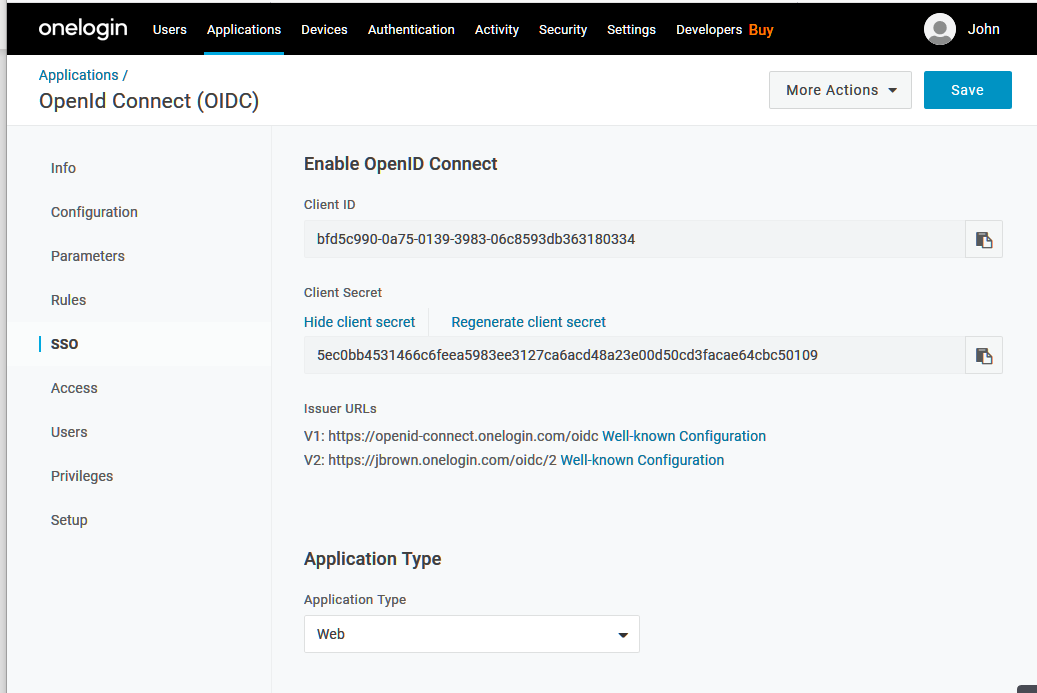Image resolution: width=1037 pixels, height=693 pixels.
Task: Navigate to the Applications breadcrumb
Action: (79, 75)
